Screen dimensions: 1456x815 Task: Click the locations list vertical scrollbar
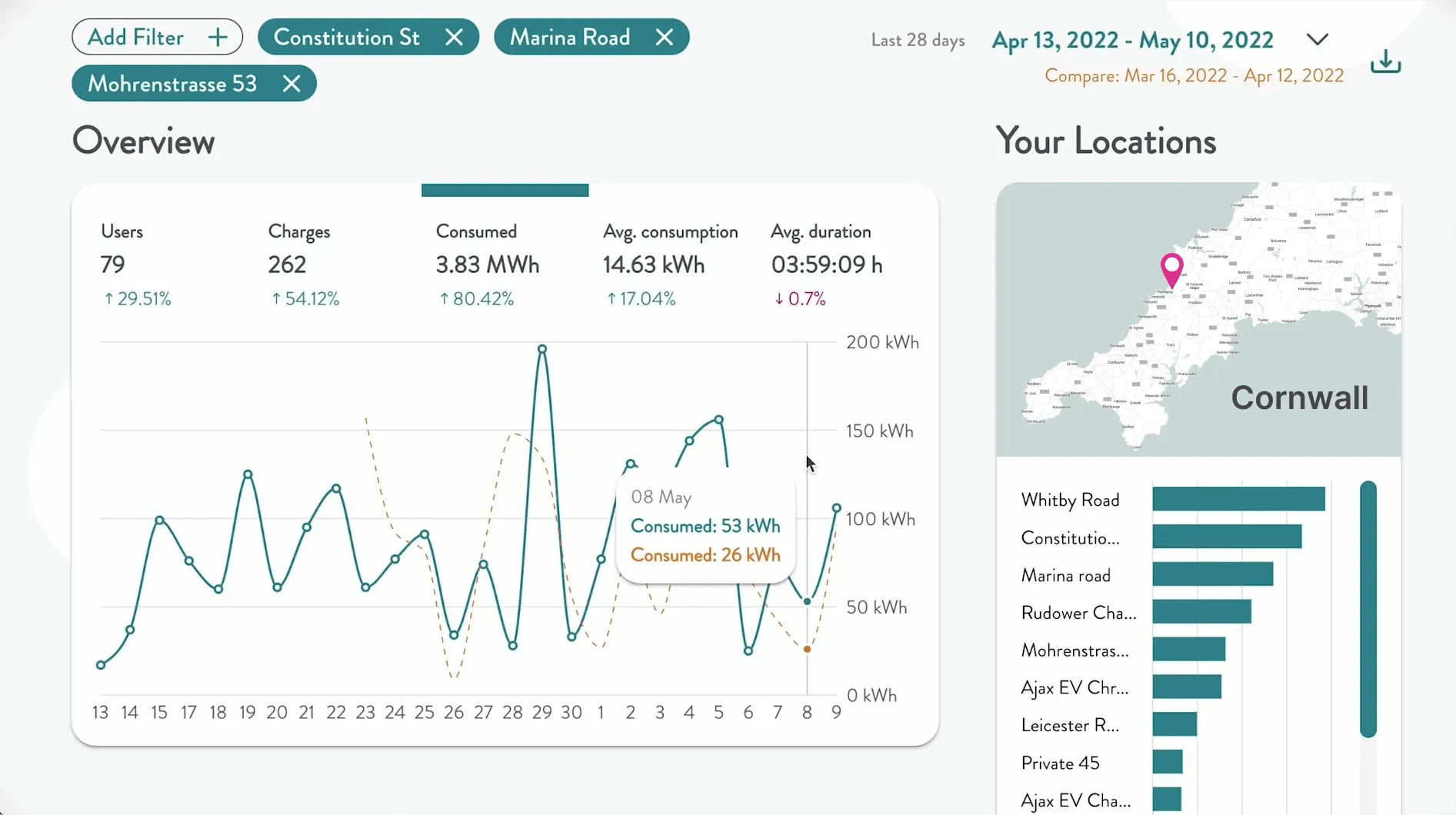pos(1368,609)
